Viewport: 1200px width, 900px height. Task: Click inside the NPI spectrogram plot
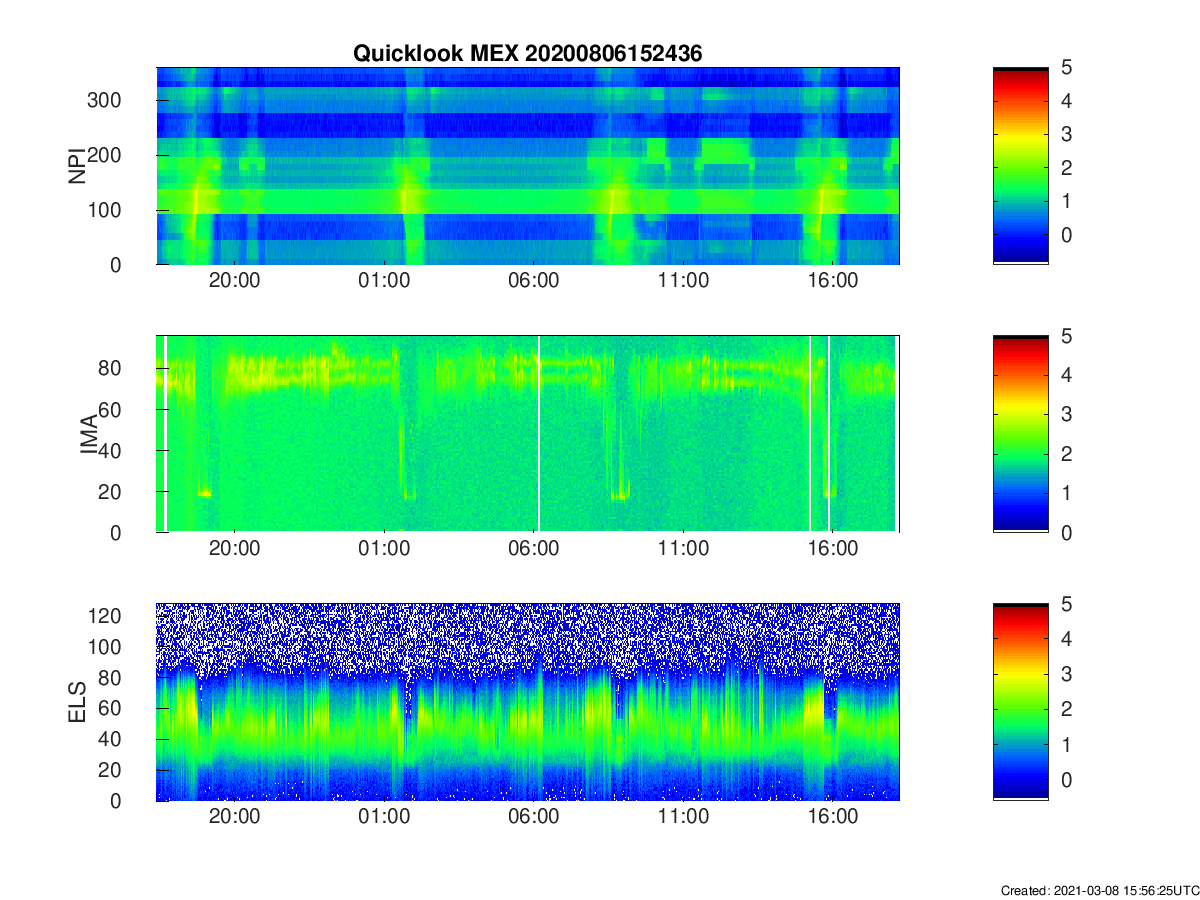[528, 166]
